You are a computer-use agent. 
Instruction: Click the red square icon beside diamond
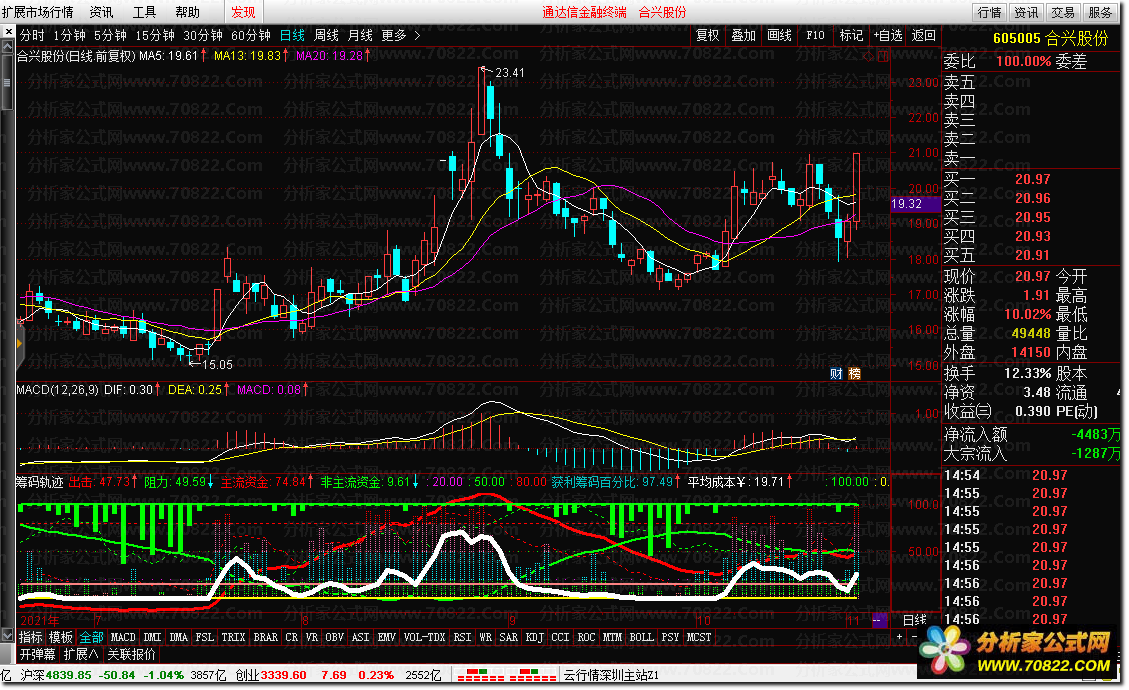[883, 55]
